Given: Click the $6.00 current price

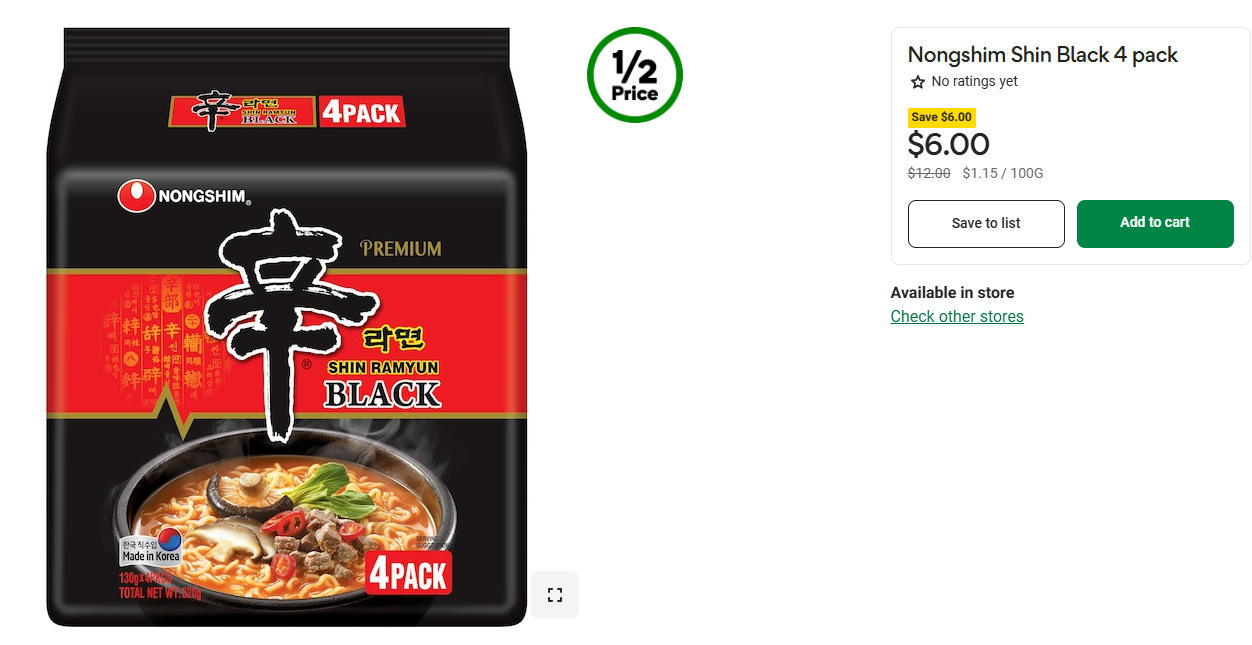Looking at the screenshot, I should [x=948, y=145].
